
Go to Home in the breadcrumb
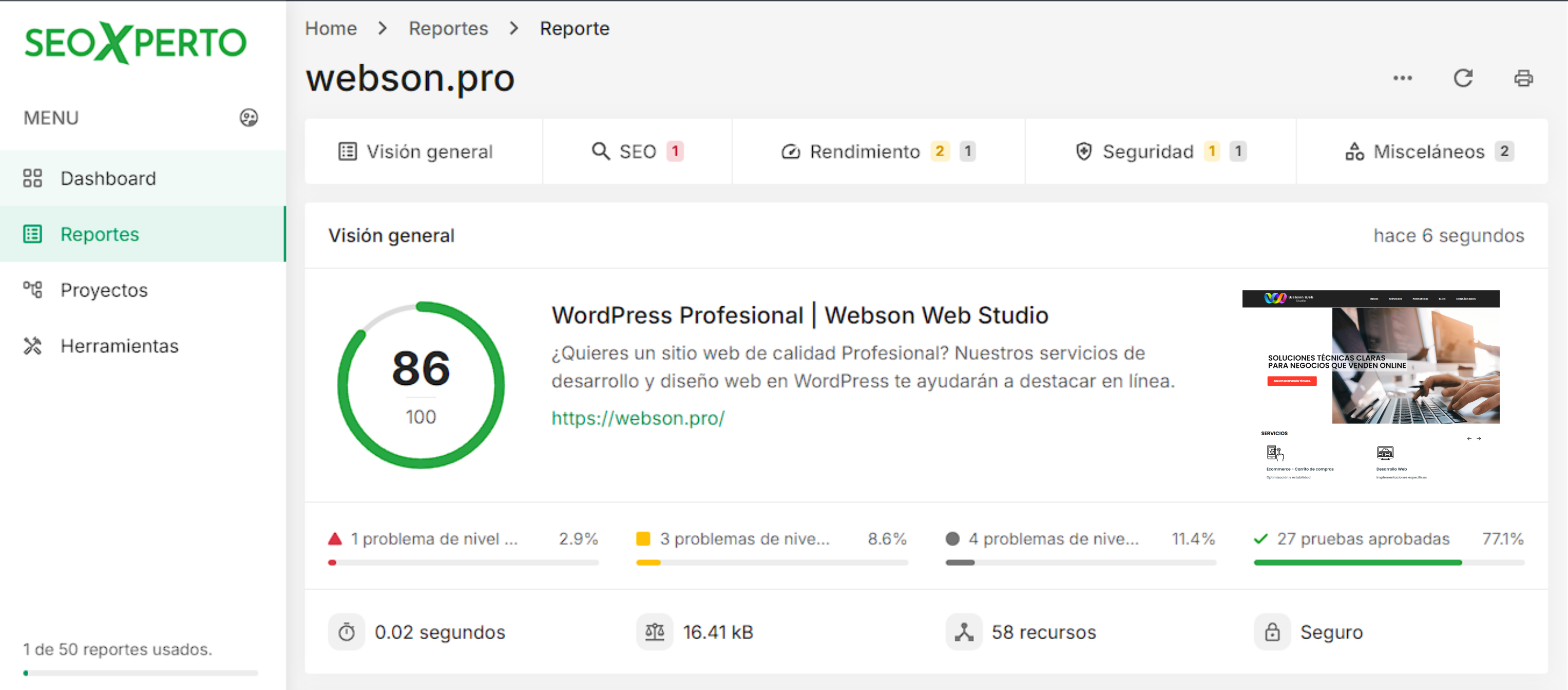pyautogui.click(x=331, y=28)
